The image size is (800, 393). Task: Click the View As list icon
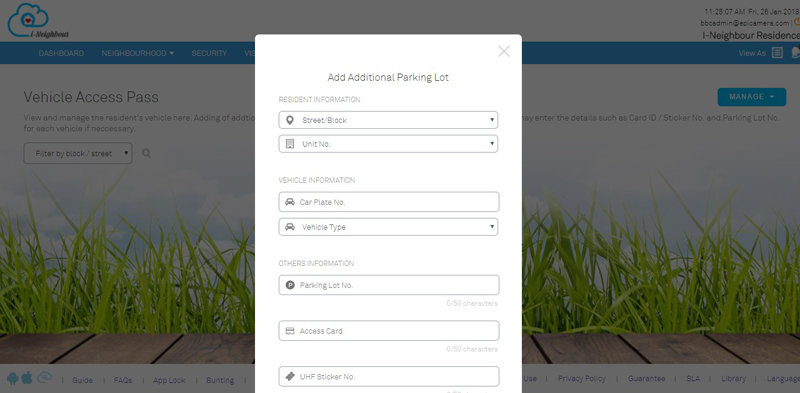pos(777,53)
